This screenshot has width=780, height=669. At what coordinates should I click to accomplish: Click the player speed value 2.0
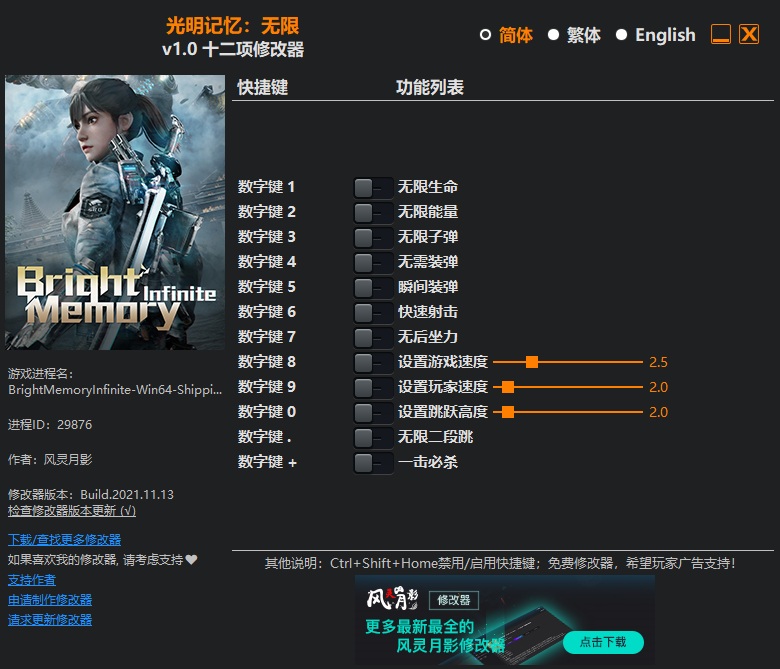click(658, 387)
